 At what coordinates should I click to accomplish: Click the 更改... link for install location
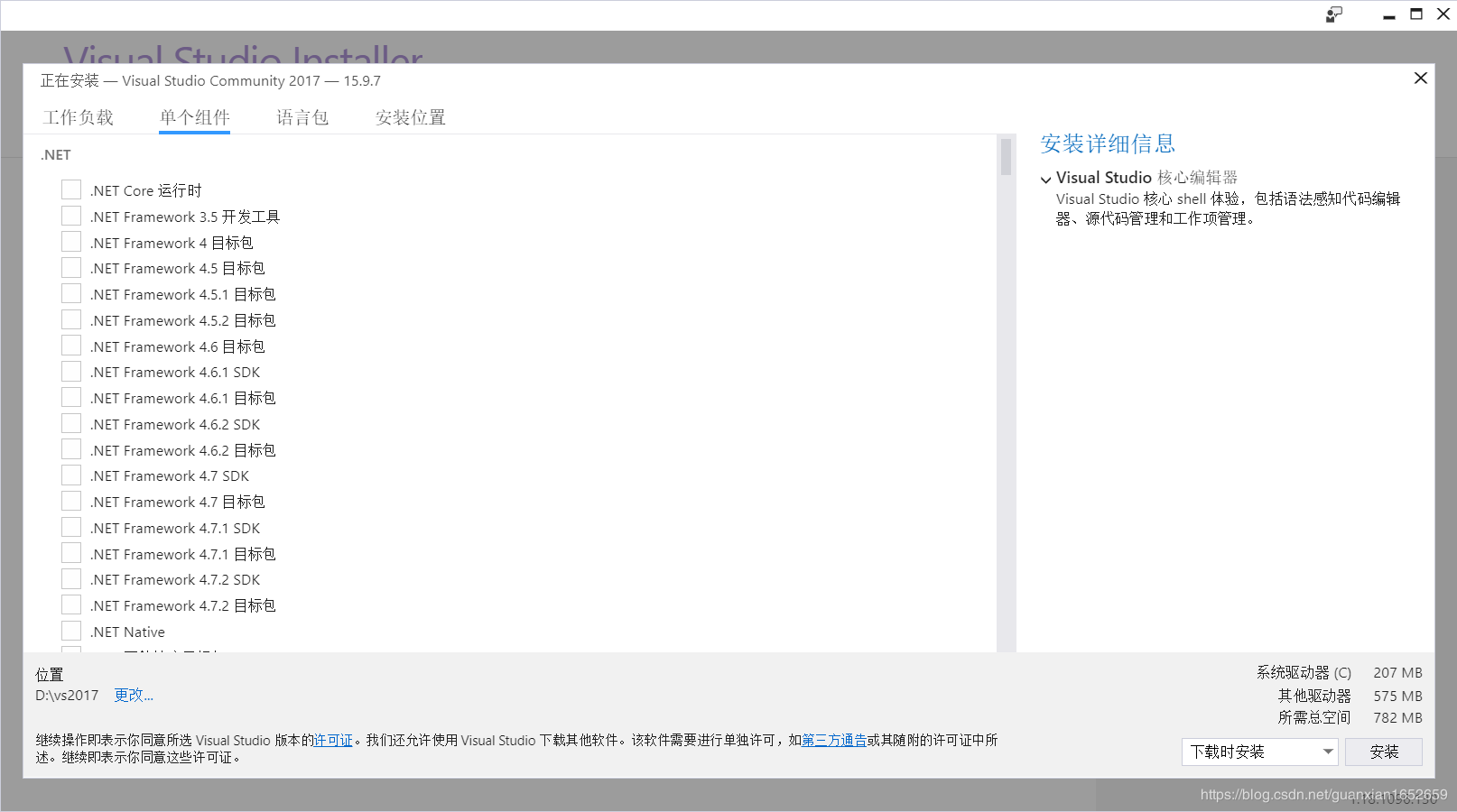click(x=134, y=695)
